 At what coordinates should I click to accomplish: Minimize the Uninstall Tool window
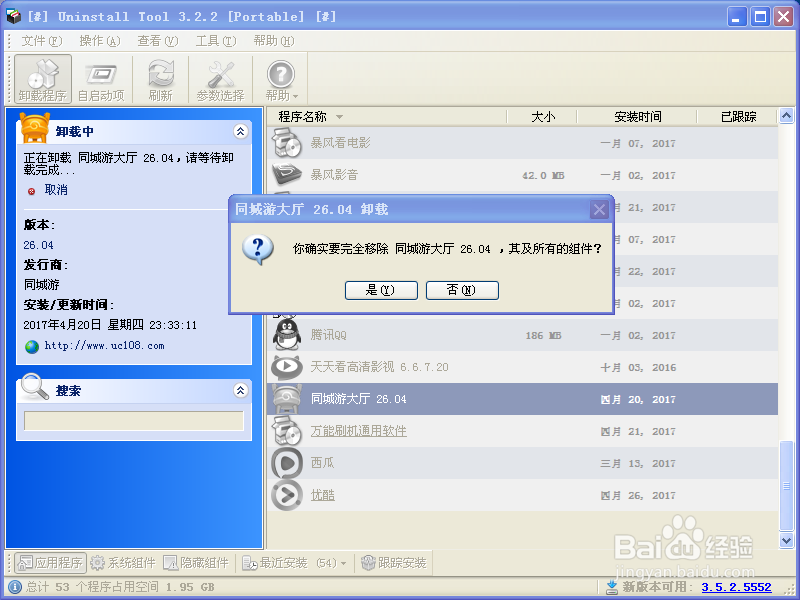point(736,16)
